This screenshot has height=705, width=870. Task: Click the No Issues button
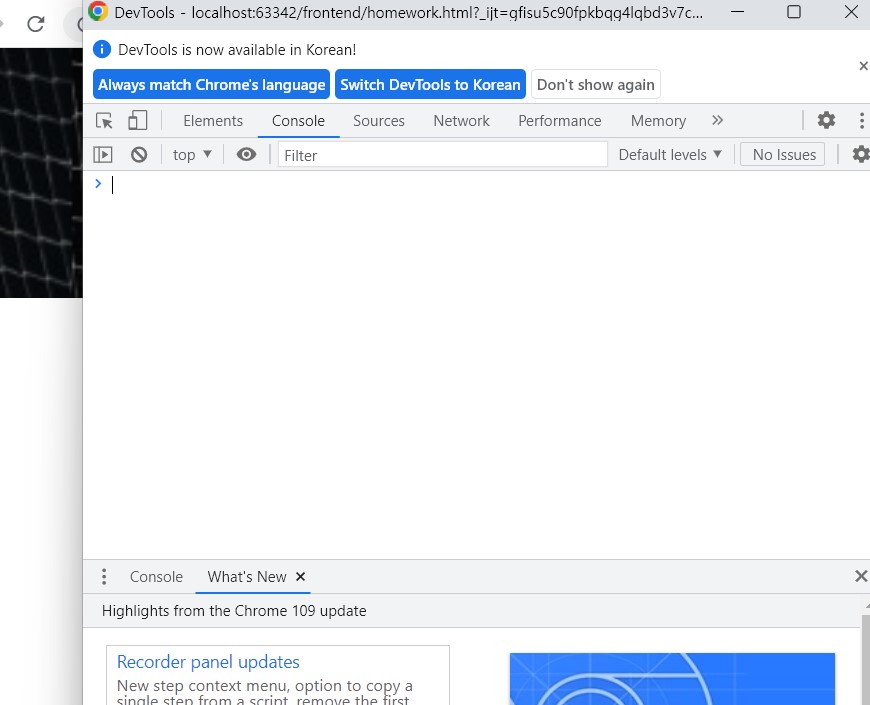click(x=783, y=155)
